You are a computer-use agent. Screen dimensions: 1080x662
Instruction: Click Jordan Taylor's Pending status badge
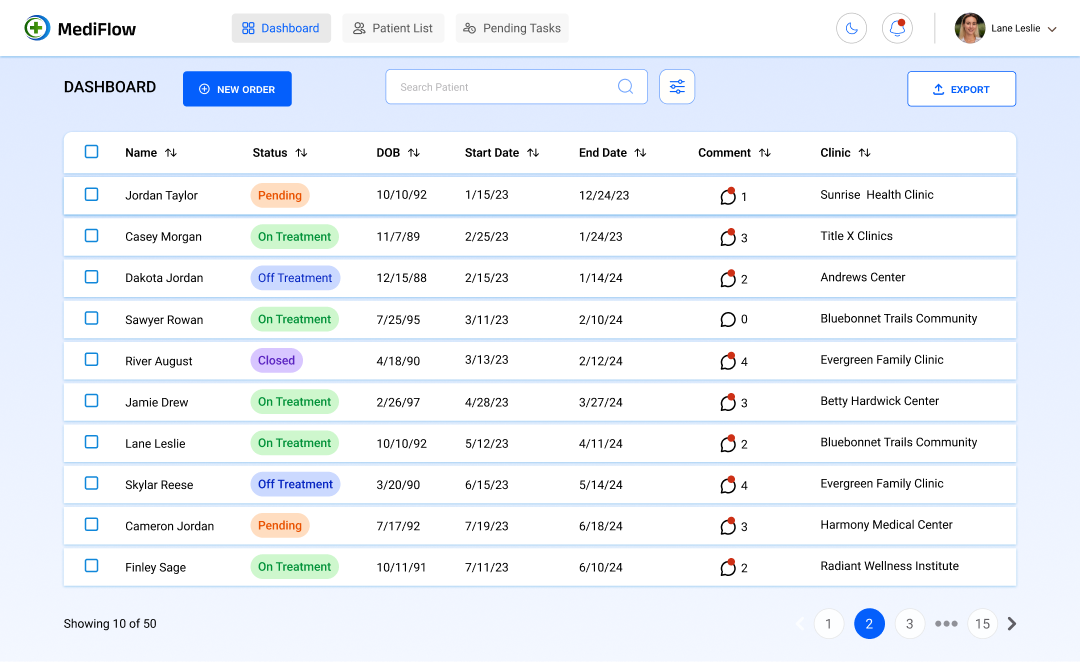[280, 195]
